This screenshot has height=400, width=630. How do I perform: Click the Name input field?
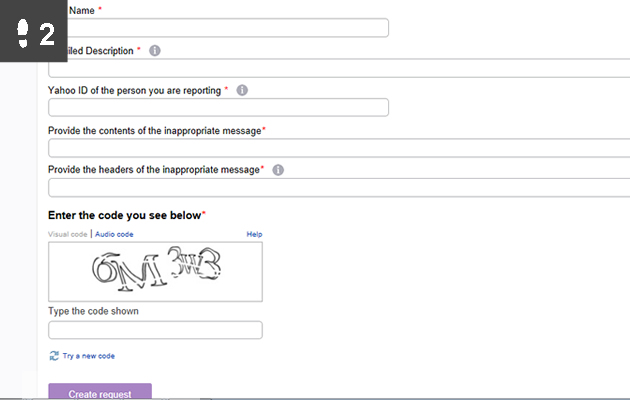click(227, 28)
